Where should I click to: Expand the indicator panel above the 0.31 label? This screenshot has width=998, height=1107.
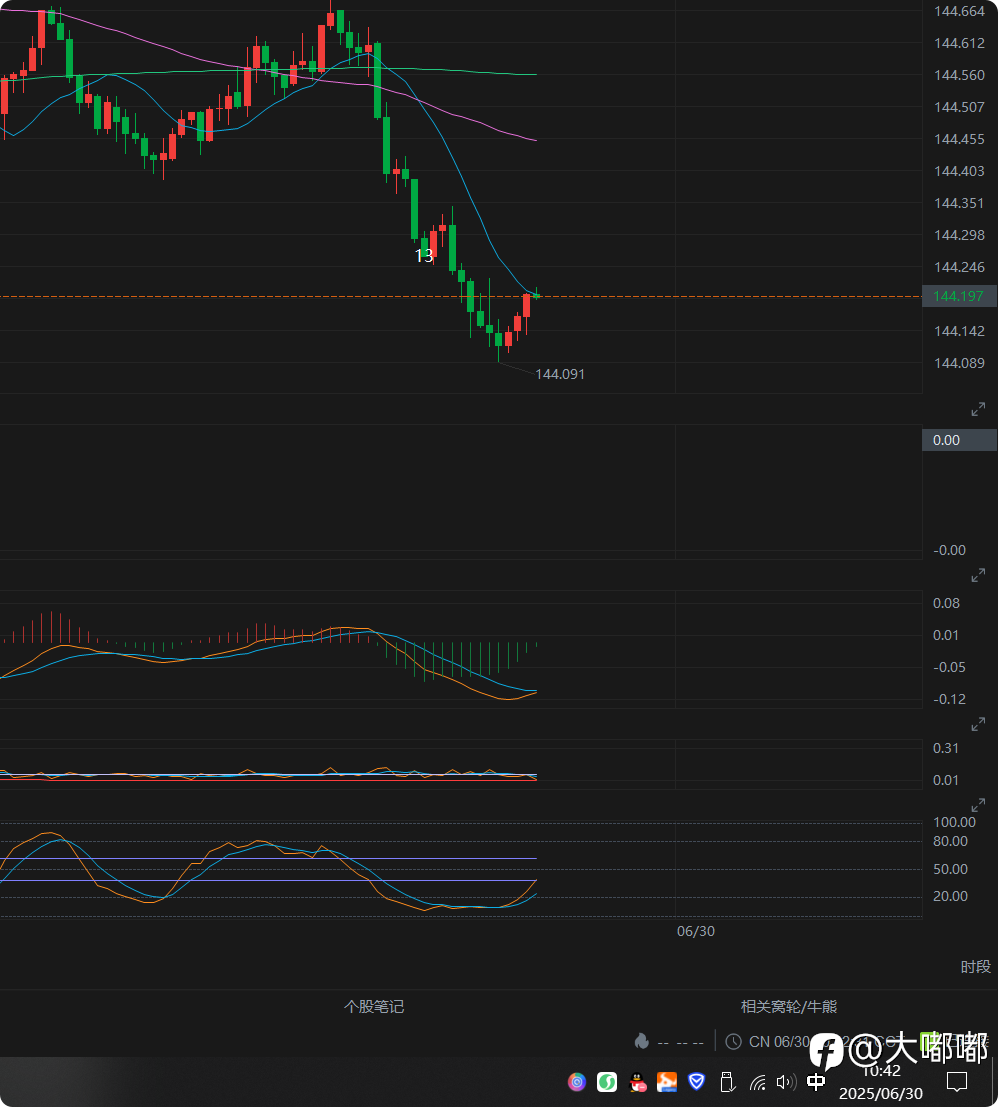coord(978,724)
